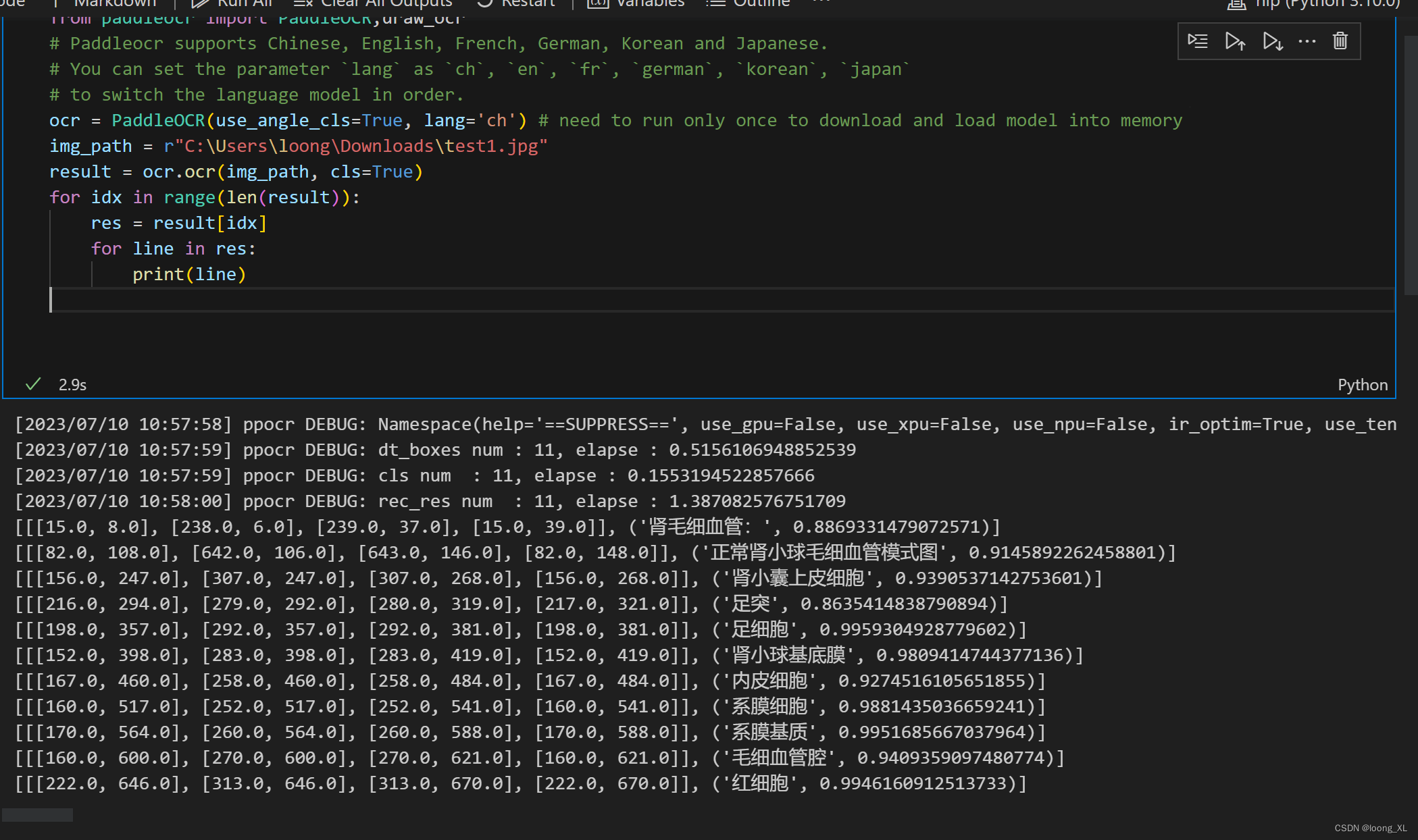Click the img_path assignment line
The image size is (1418, 840).
(297, 146)
